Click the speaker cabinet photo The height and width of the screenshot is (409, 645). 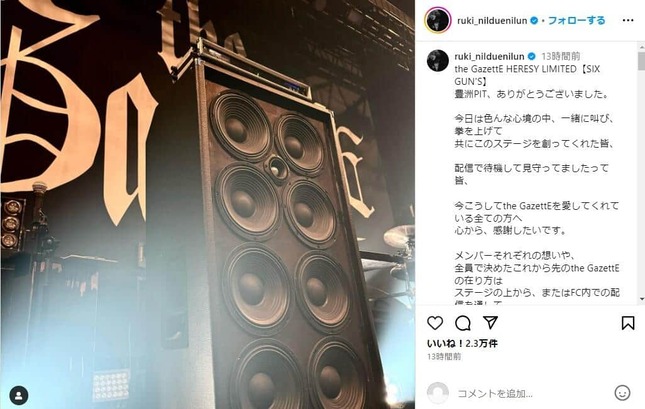point(207,204)
